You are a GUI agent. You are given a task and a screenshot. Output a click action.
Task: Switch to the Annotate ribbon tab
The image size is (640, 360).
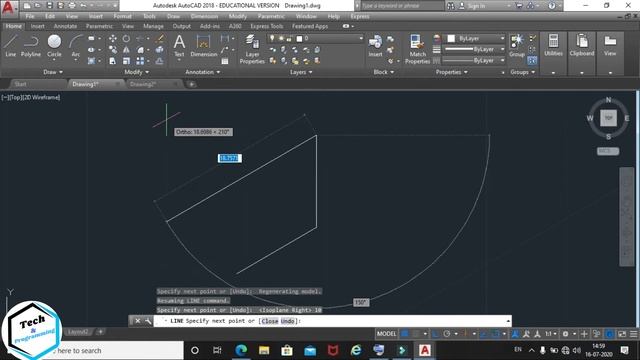click(x=65, y=26)
